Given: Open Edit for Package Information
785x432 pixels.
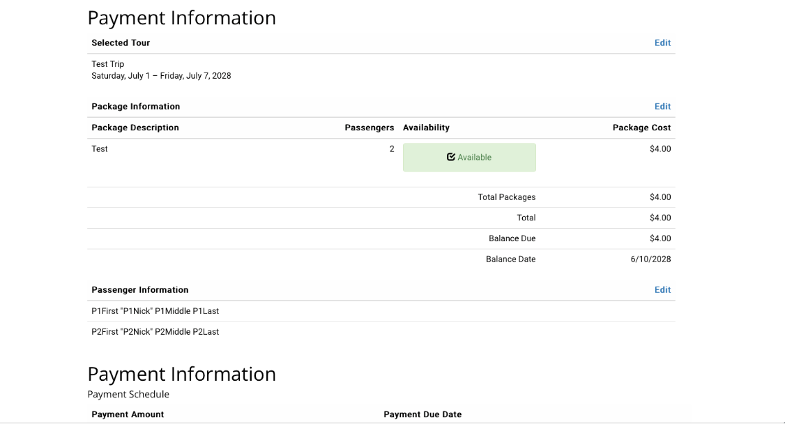Looking at the screenshot, I should click(662, 106).
